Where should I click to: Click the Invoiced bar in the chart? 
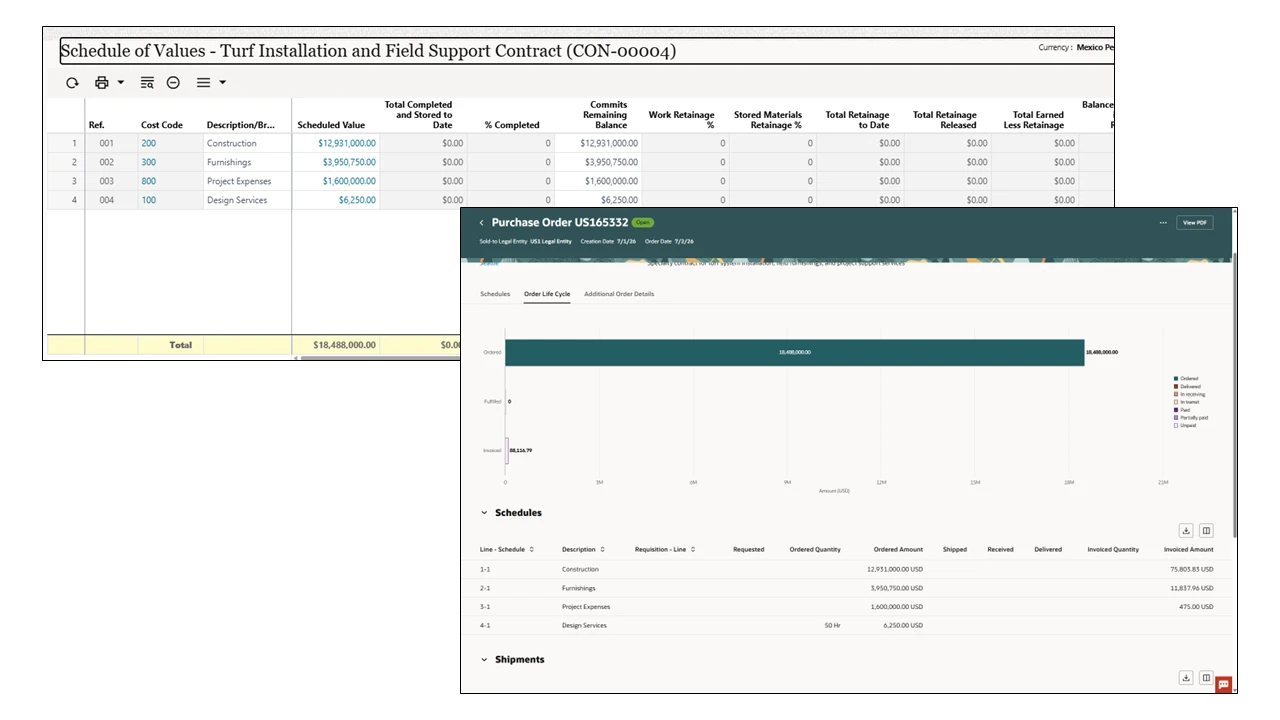(x=507, y=450)
